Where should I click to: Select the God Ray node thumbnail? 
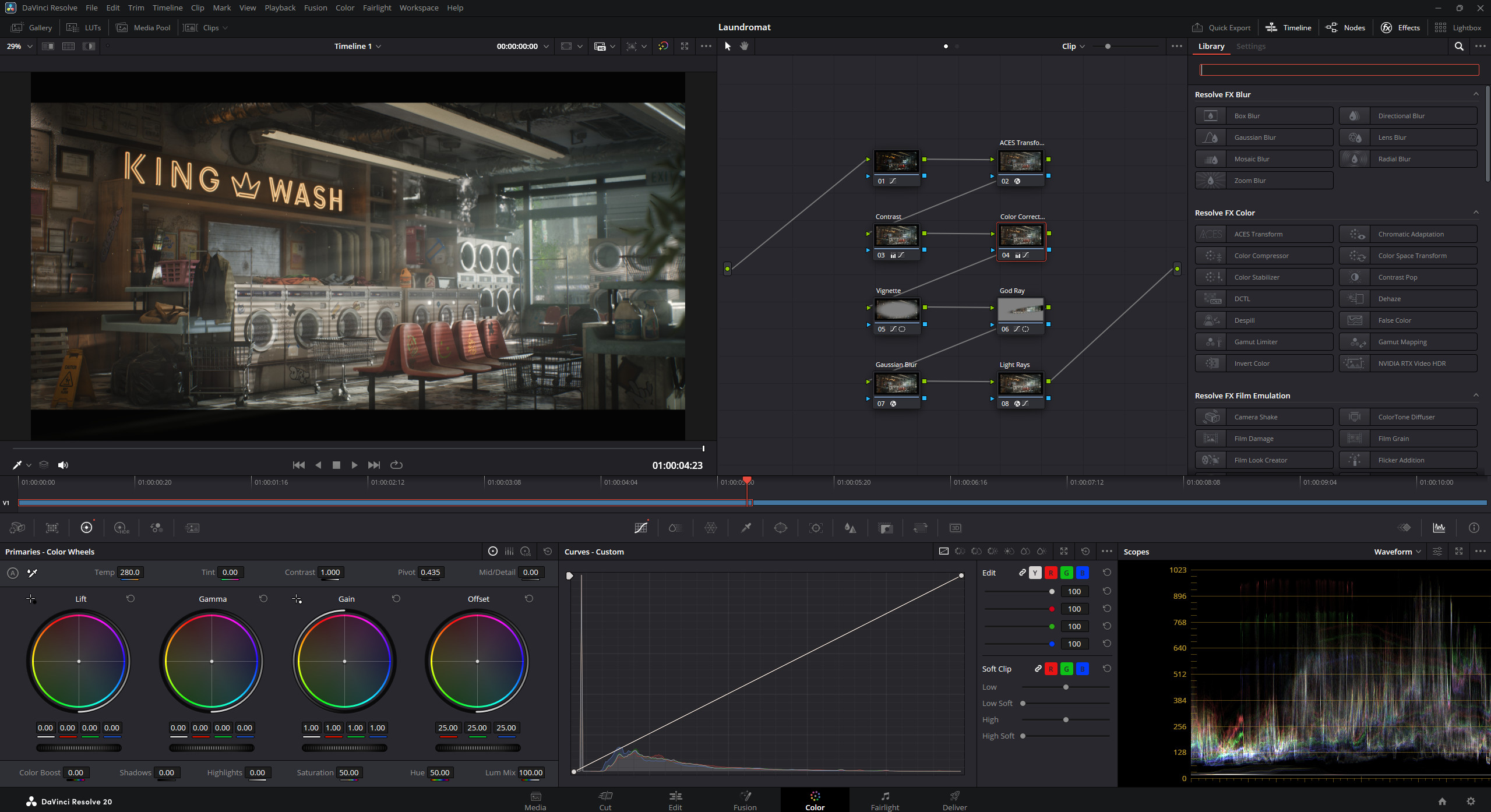pyautogui.click(x=1020, y=309)
